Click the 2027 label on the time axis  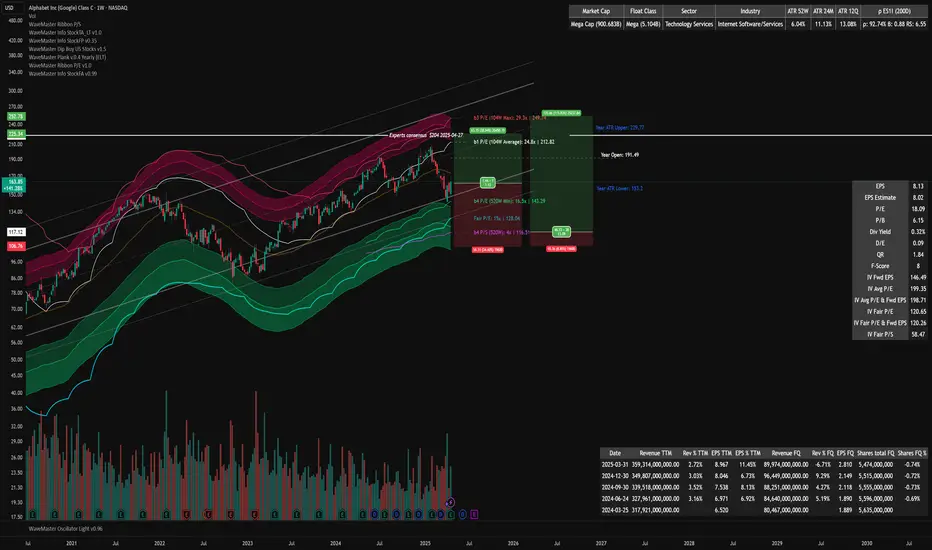tap(602, 543)
